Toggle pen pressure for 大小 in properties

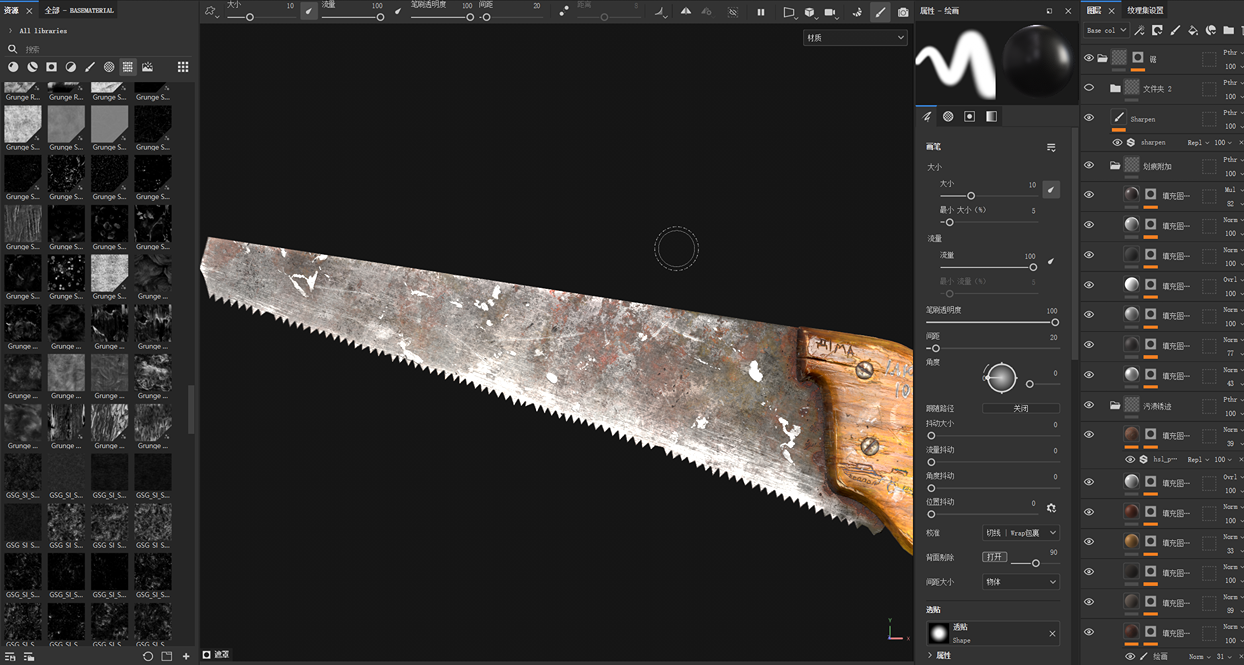[1051, 188]
